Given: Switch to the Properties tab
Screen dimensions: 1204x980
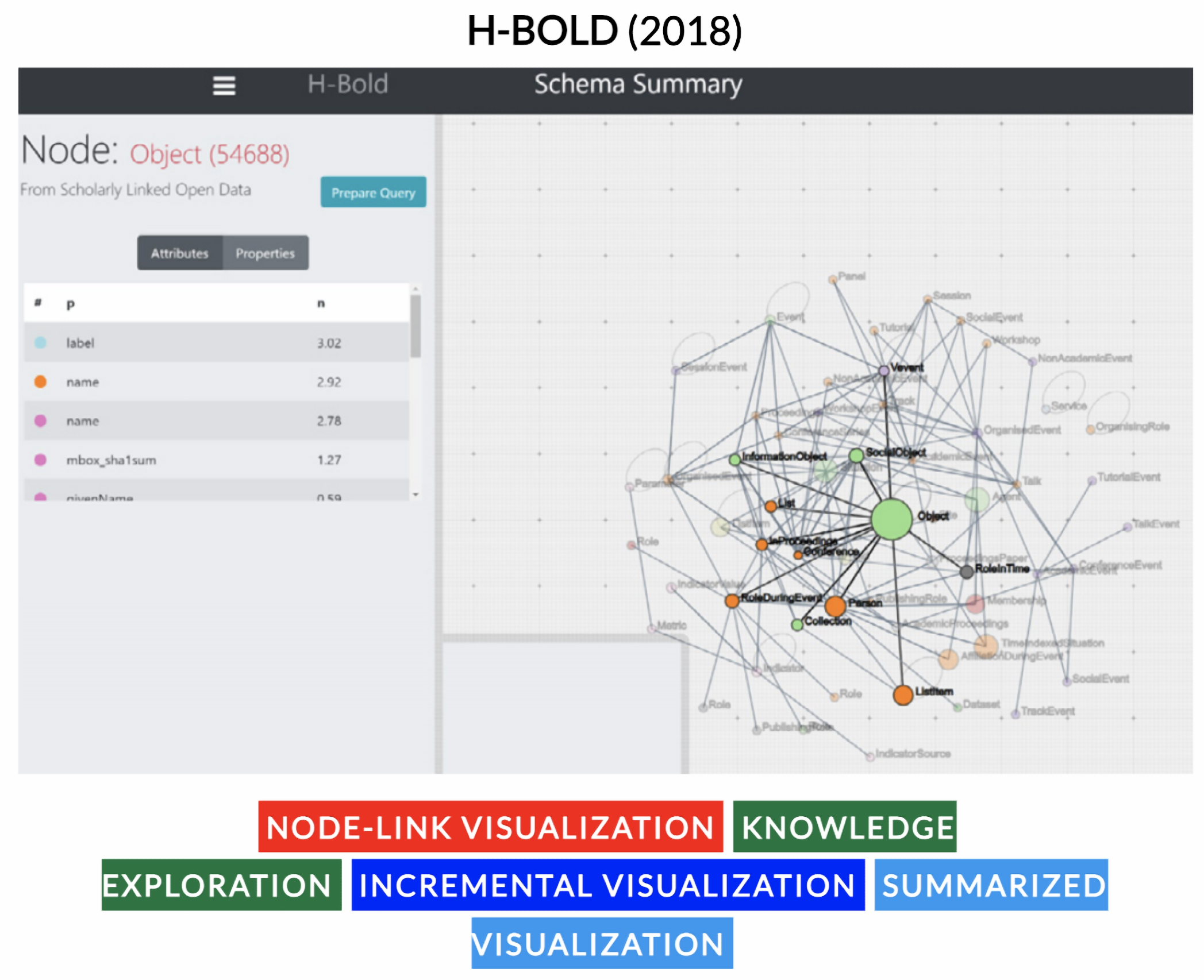Looking at the screenshot, I should click(x=265, y=253).
